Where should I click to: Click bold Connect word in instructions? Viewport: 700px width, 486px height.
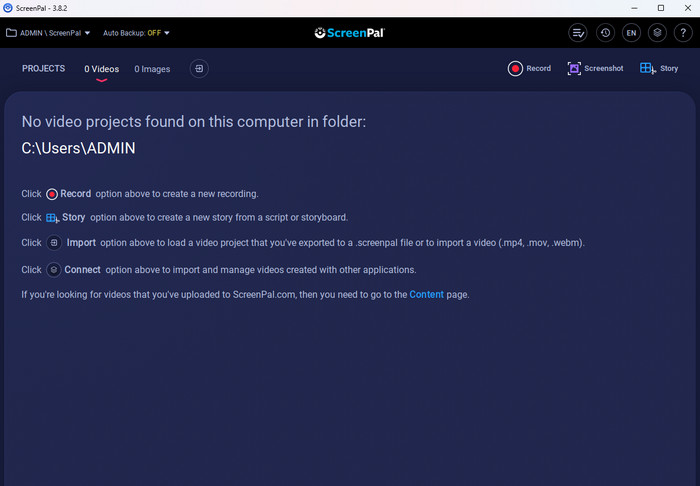pos(82,270)
